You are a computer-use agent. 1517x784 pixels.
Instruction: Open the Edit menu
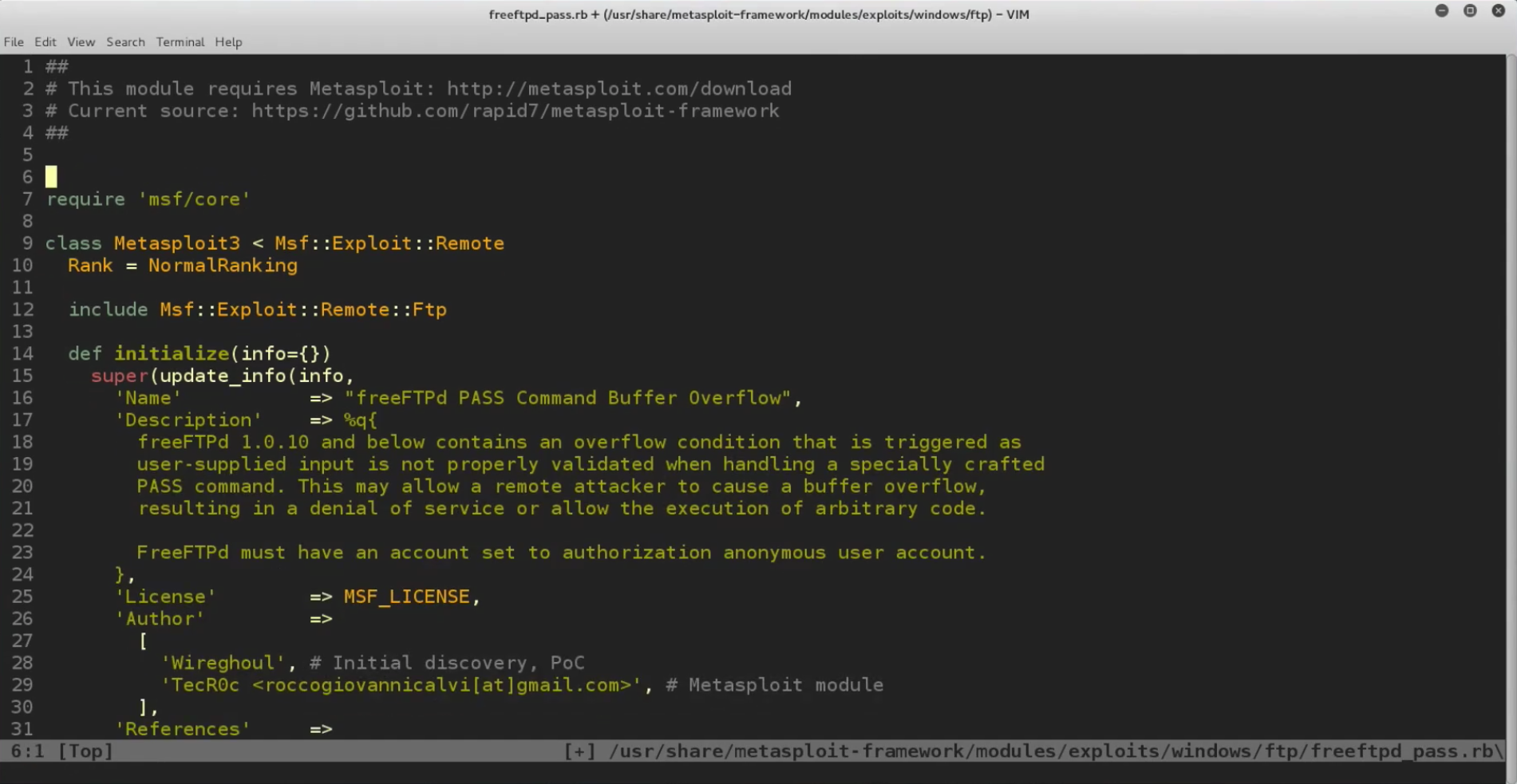click(45, 42)
